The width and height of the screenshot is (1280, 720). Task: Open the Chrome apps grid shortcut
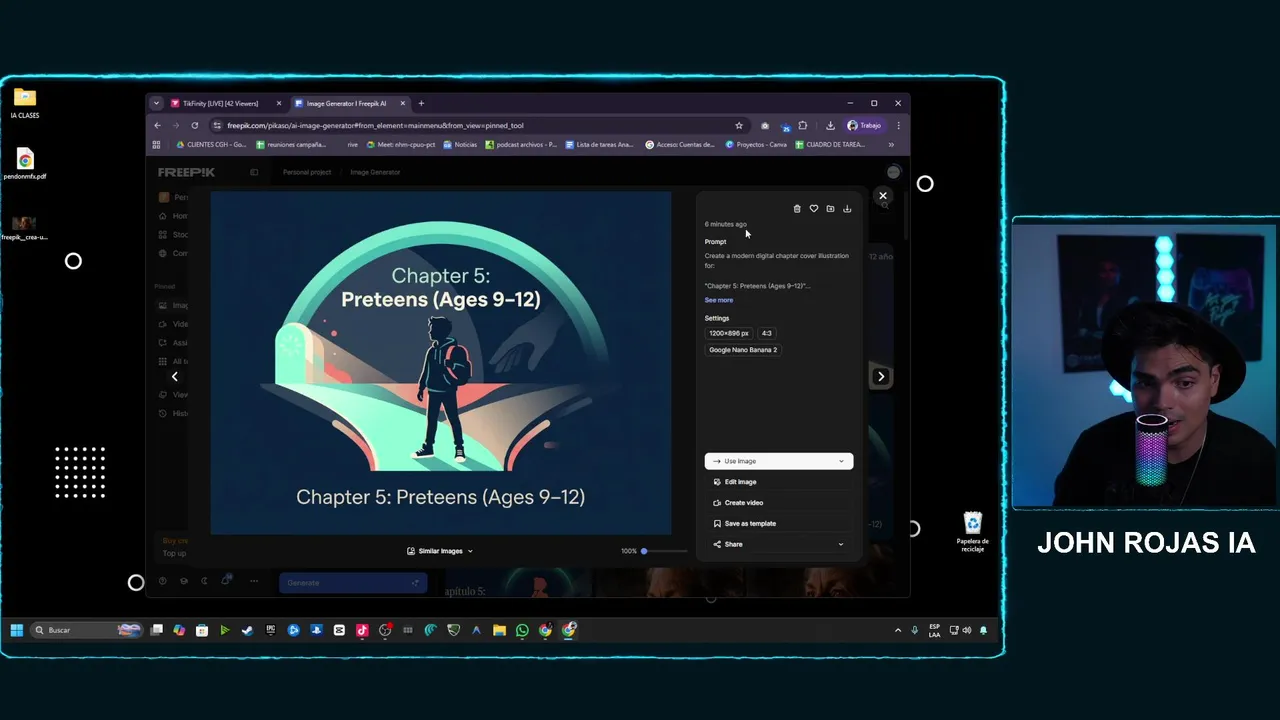[156, 144]
